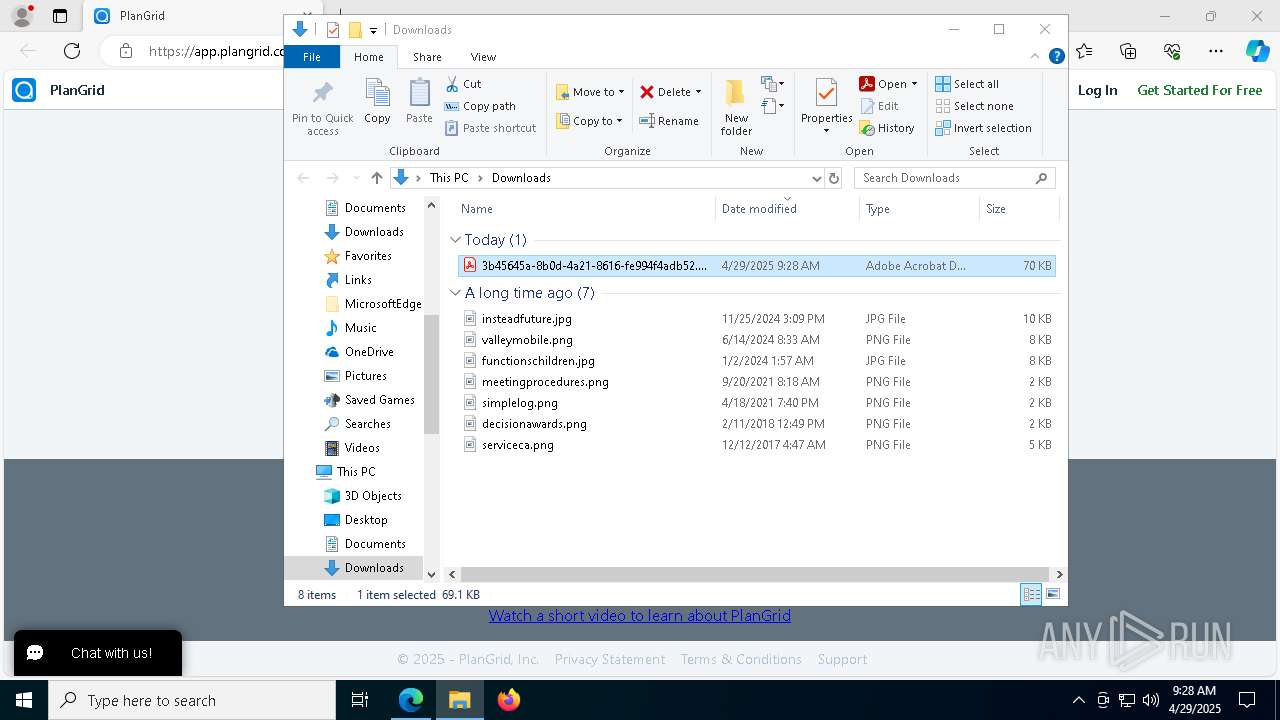
Task: Collapse the Today group
Action: pyautogui.click(x=455, y=240)
